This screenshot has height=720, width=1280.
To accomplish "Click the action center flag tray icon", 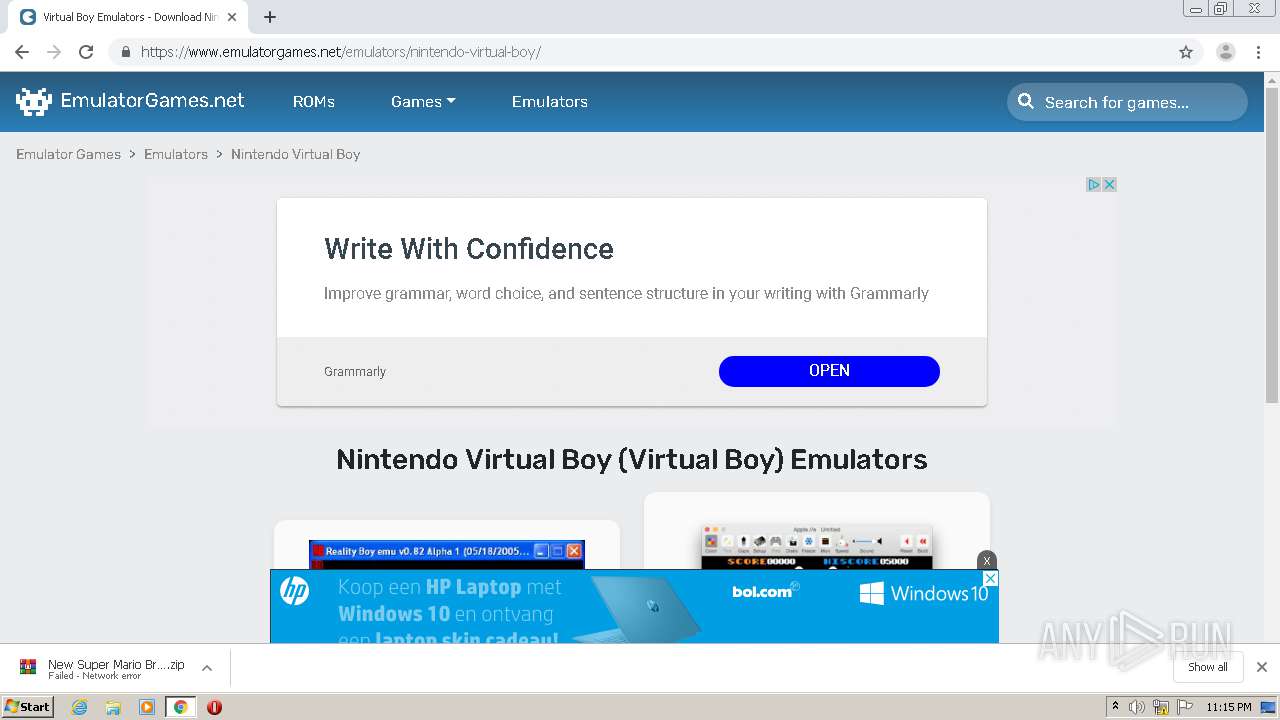I will (x=1184, y=707).
